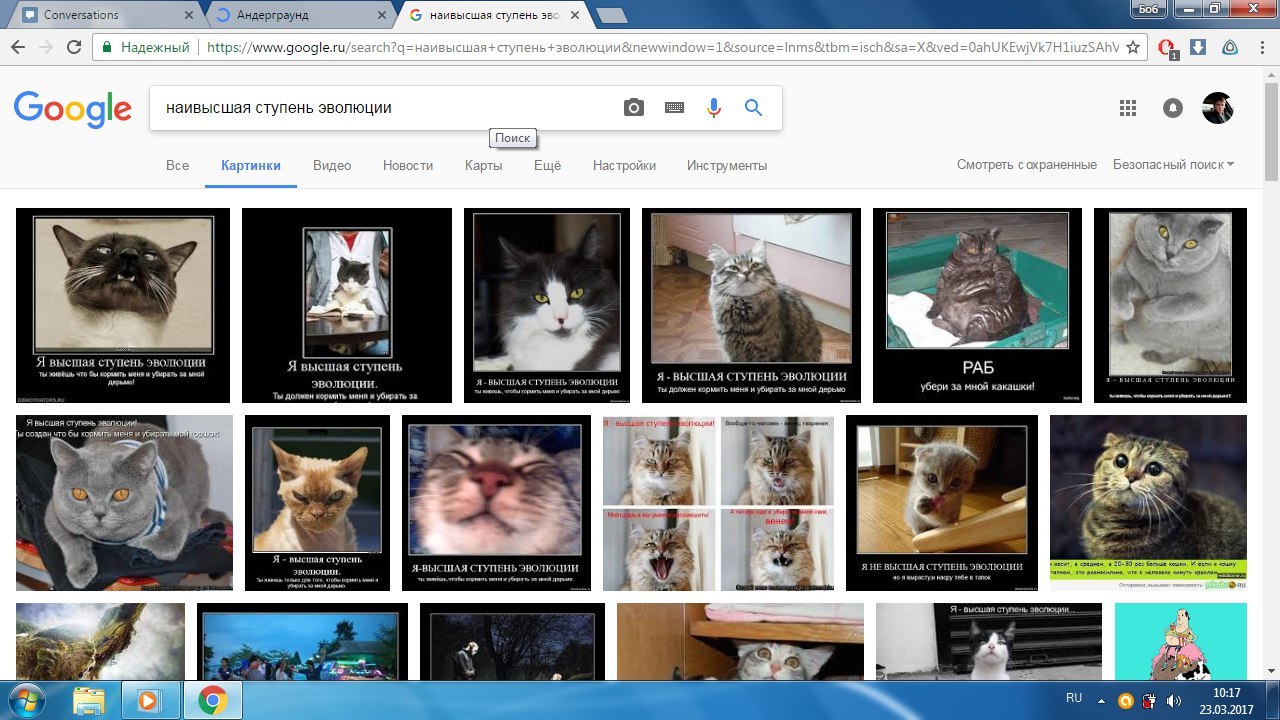
Task: Click Смотреть сохраненные link
Action: tap(1026, 165)
